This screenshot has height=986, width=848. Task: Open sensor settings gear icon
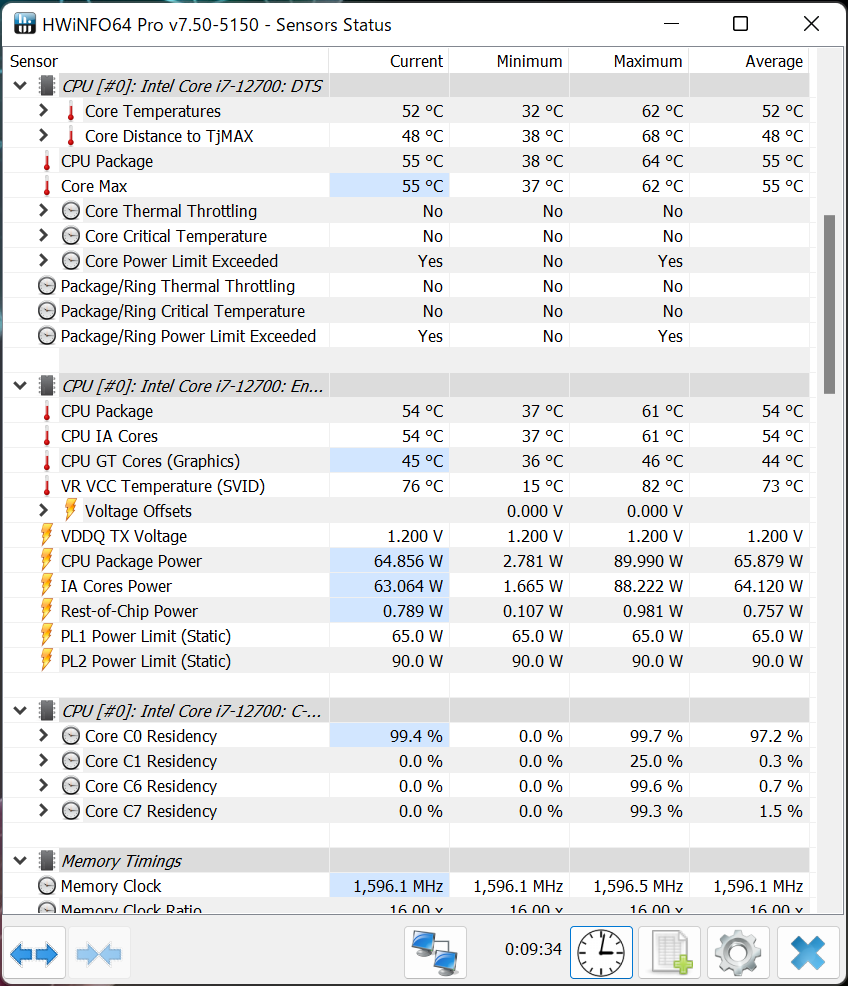coord(738,954)
